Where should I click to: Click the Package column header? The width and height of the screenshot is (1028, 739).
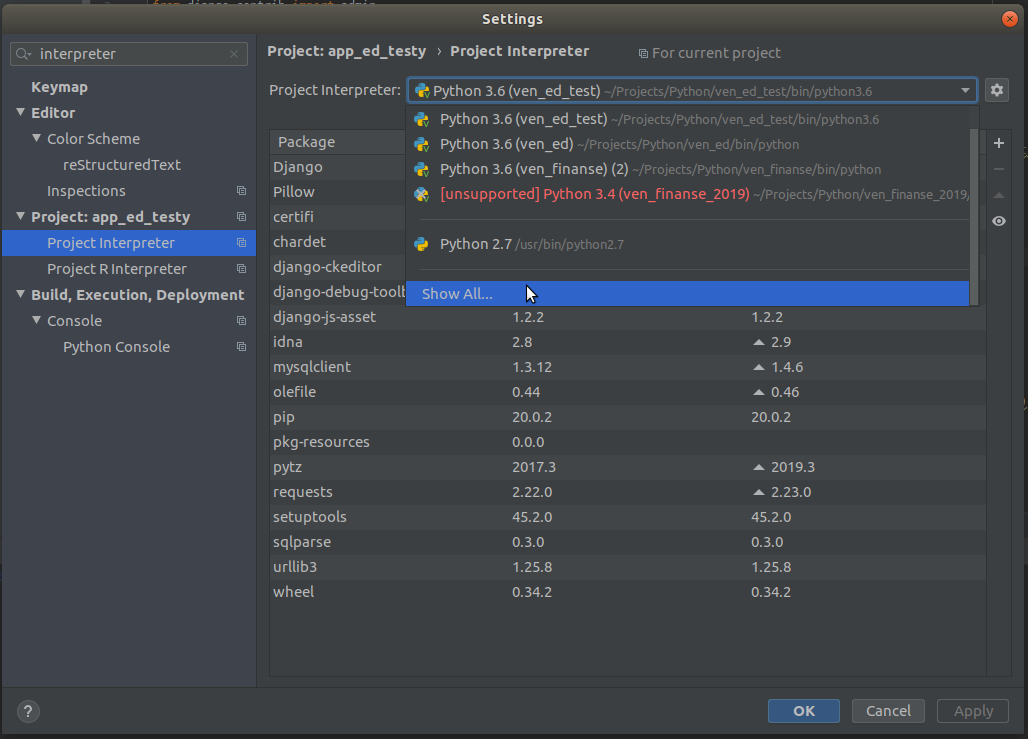338,142
